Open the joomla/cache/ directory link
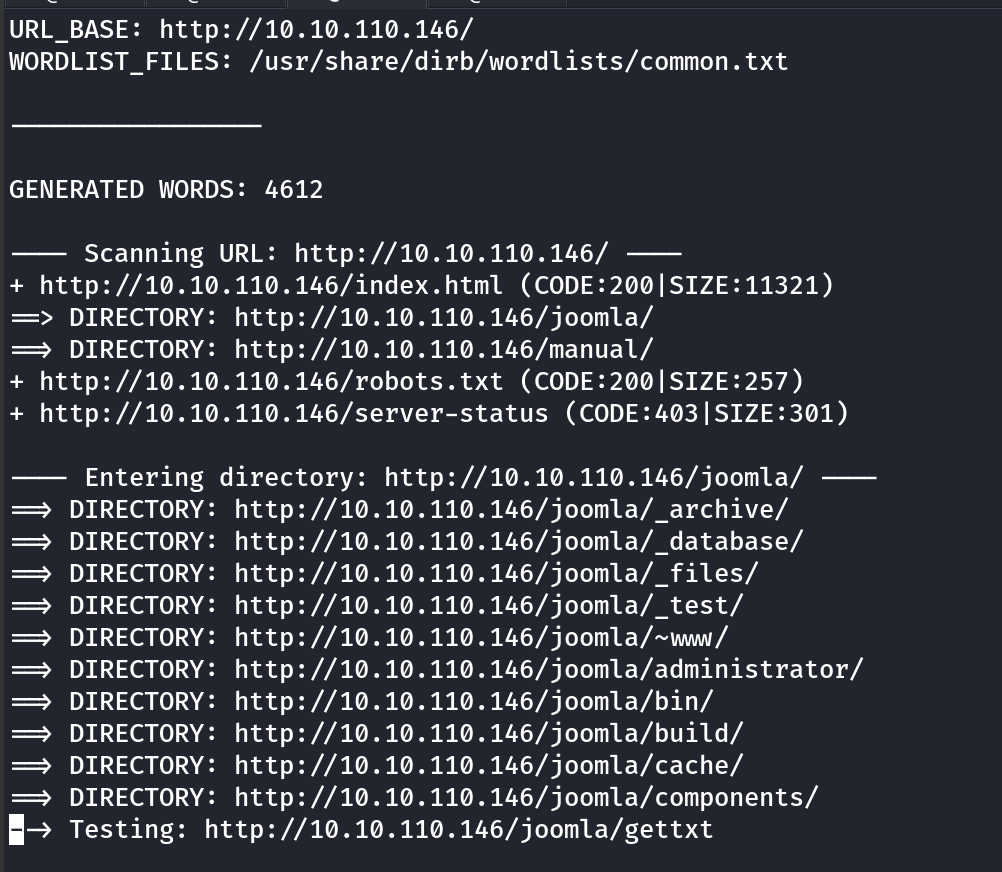Screen dimensions: 1002x872 point(489,765)
